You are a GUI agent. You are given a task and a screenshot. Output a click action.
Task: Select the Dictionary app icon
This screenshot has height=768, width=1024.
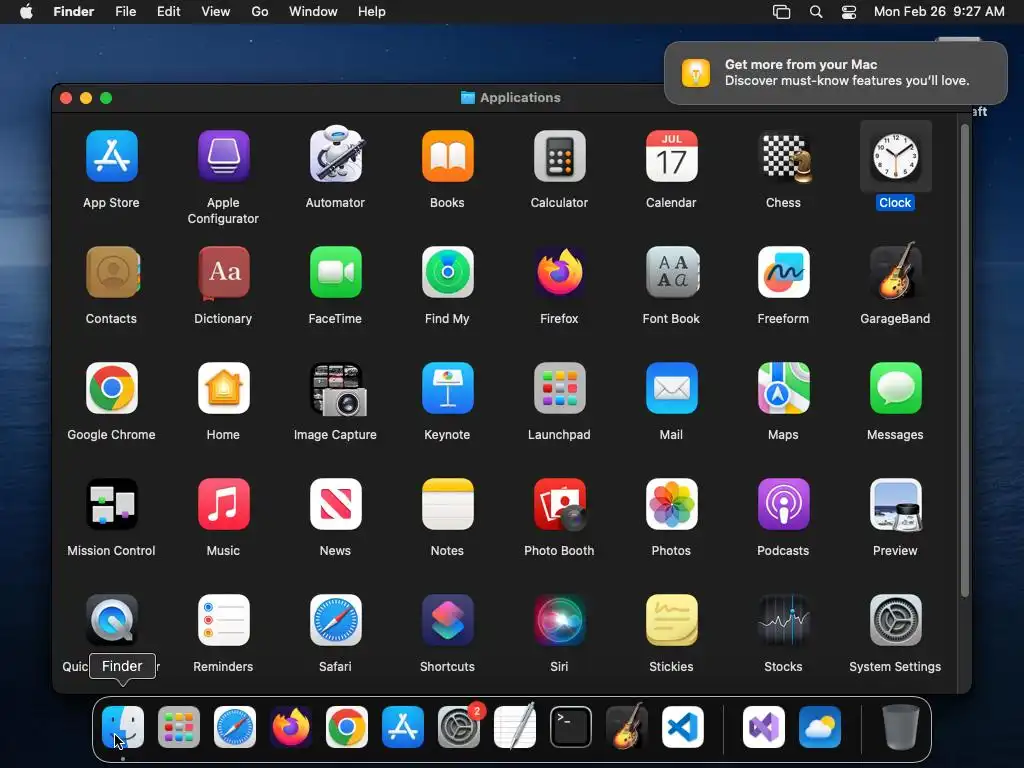[223, 272]
